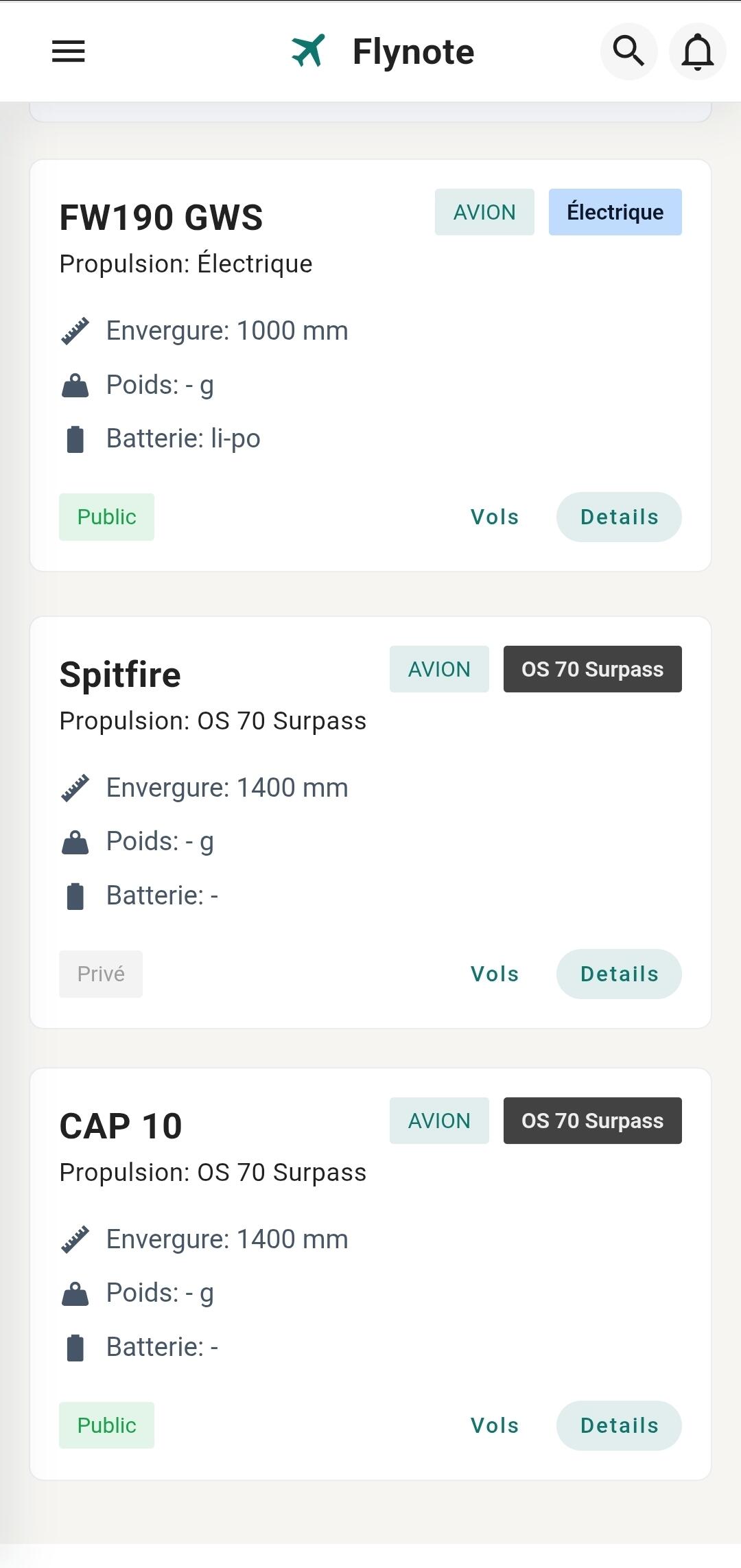Open Details for FW190 GWS

[619, 517]
